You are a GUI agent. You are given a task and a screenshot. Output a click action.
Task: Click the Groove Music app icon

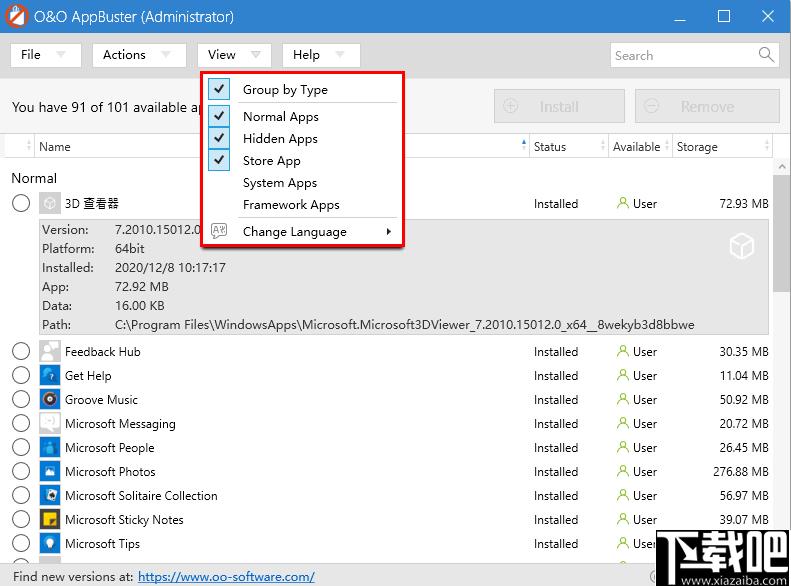click(x=49, y=399)
